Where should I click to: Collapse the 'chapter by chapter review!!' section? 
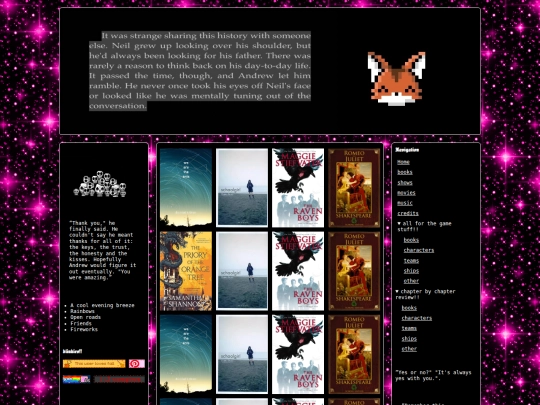pyautogui.click(x=425, y=294)
